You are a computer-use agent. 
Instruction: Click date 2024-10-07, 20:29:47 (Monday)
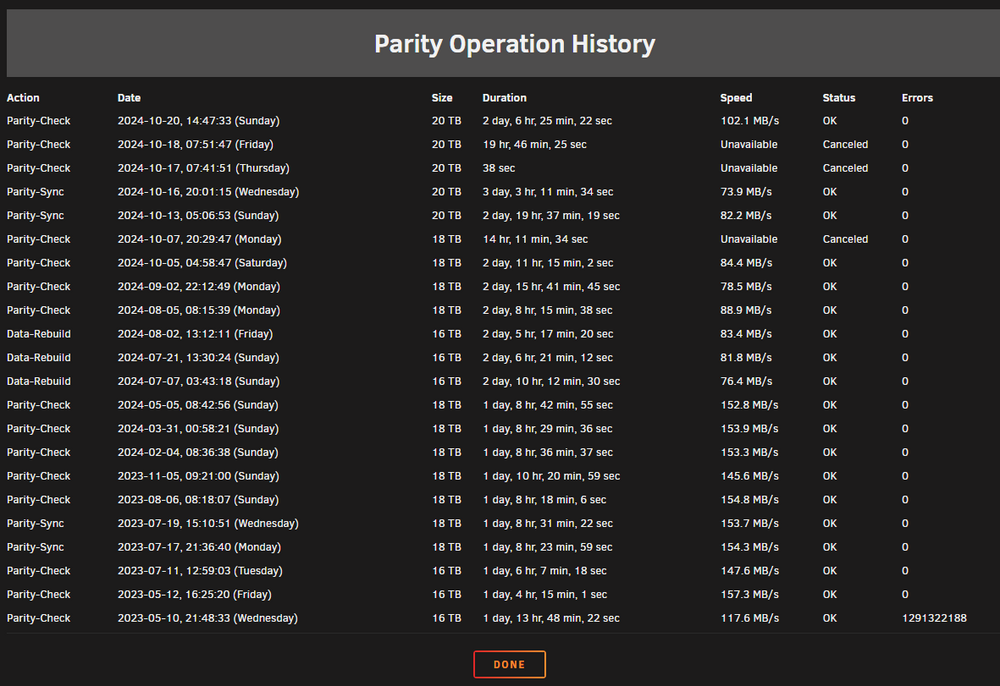coord(199,239)
